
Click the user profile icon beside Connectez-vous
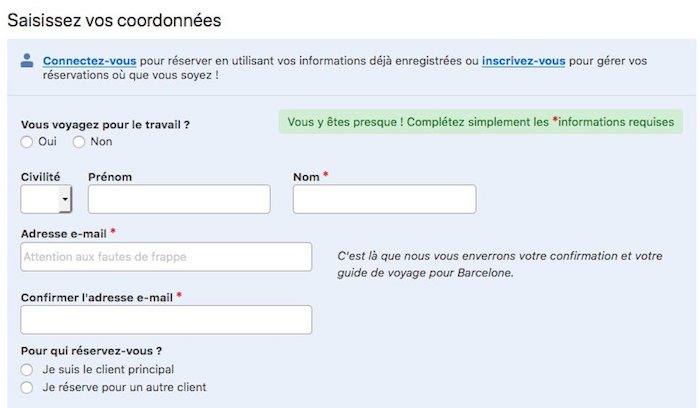[x=27, y=61]
